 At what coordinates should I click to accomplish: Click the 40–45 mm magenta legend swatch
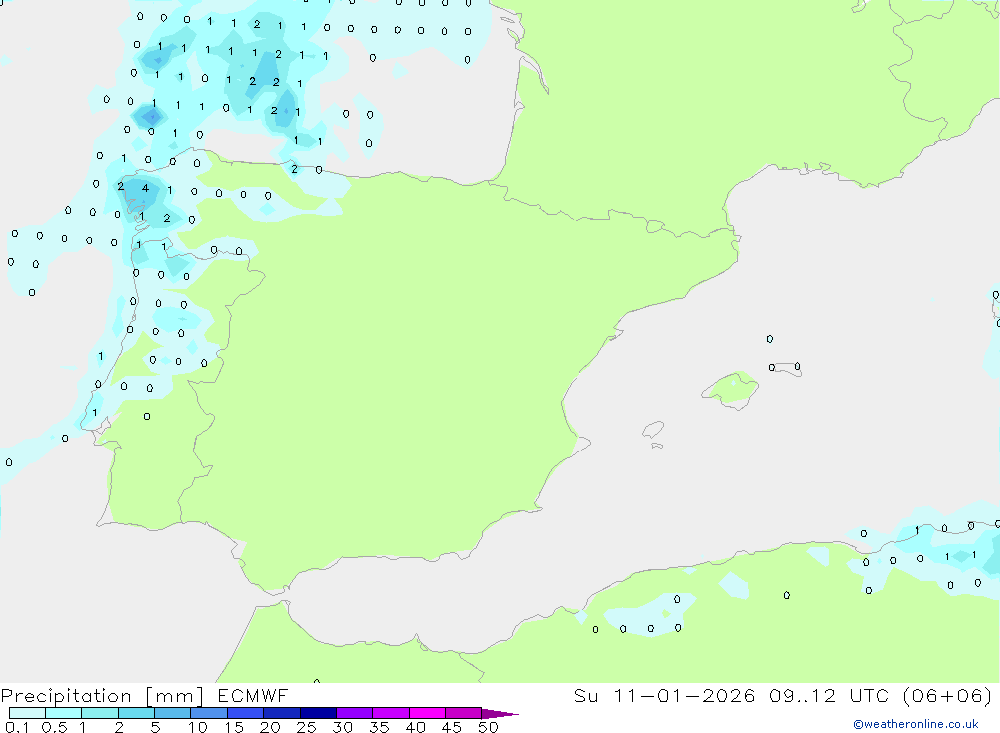[427, 713]
